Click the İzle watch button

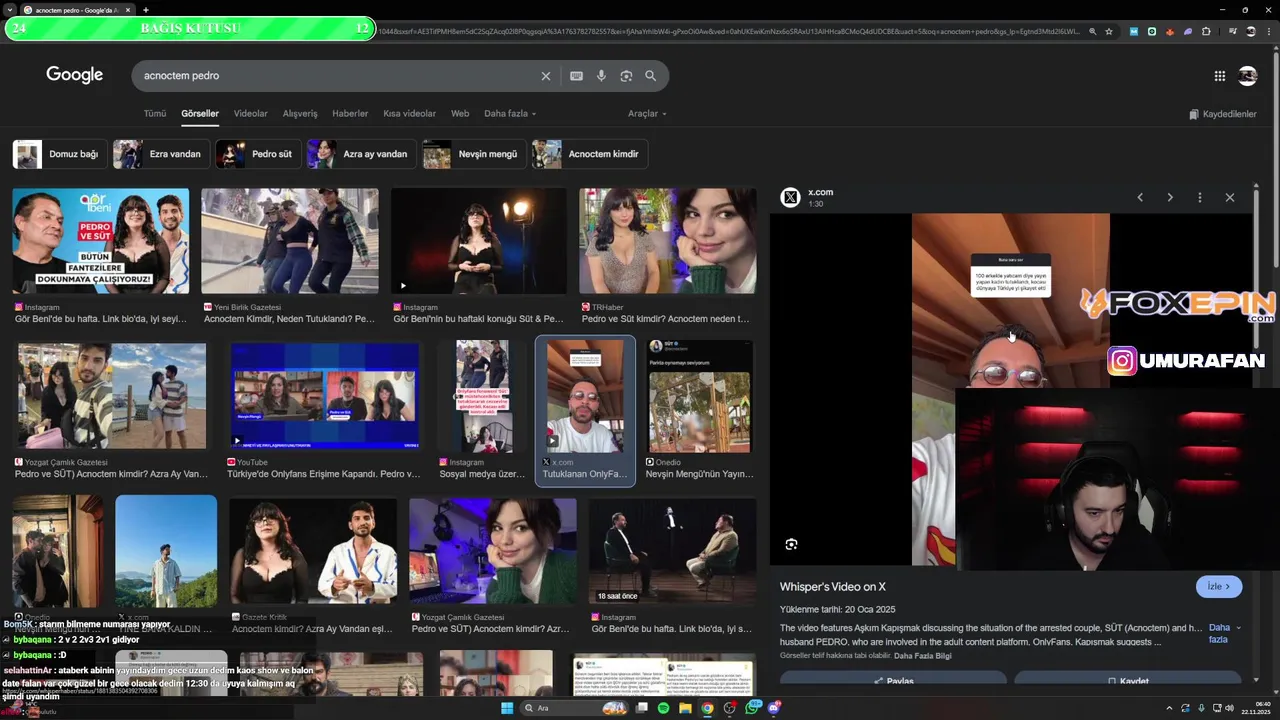pyautogui.click(x=1219, y=587)
